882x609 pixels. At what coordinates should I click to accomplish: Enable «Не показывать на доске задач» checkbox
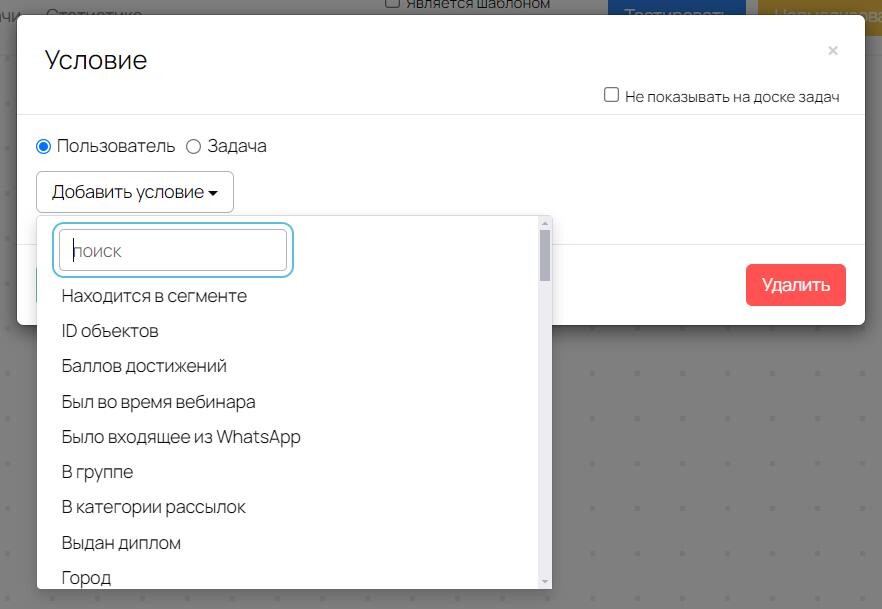pyautogui.click(x=611, y=95)
